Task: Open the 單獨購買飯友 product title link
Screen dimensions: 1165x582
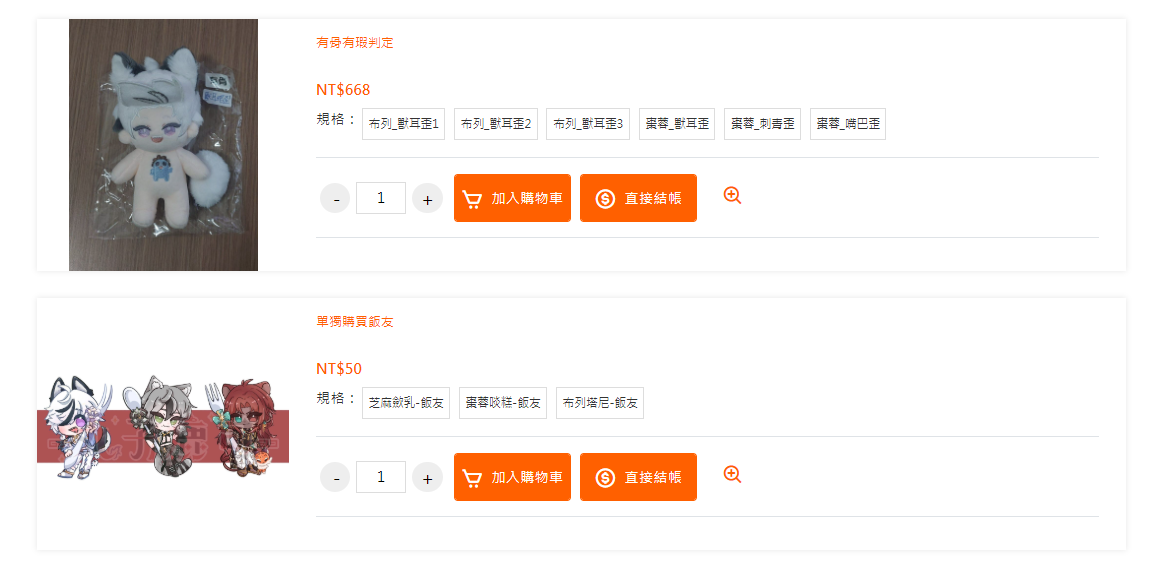Action: tap(354, 322)
